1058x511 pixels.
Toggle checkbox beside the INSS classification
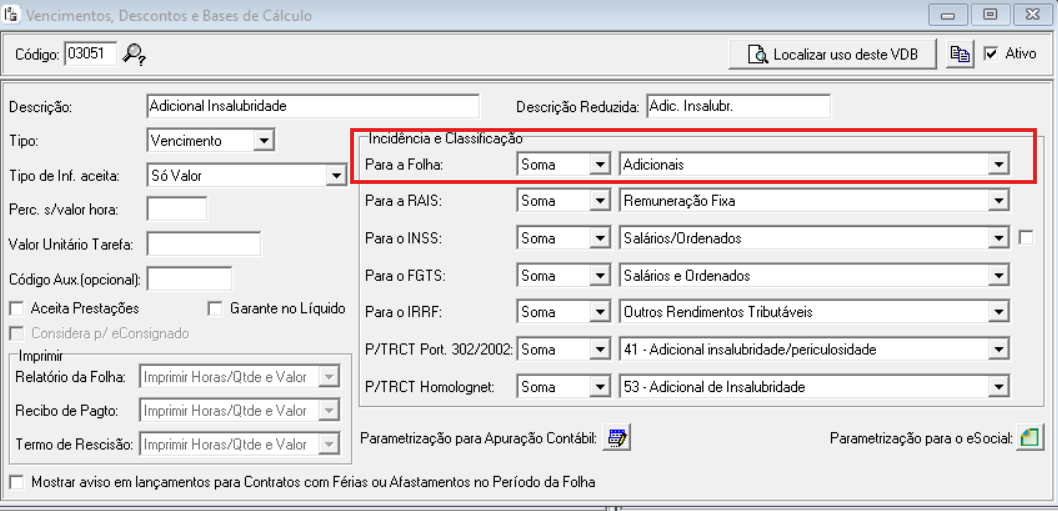click(x=1025, y=237)
